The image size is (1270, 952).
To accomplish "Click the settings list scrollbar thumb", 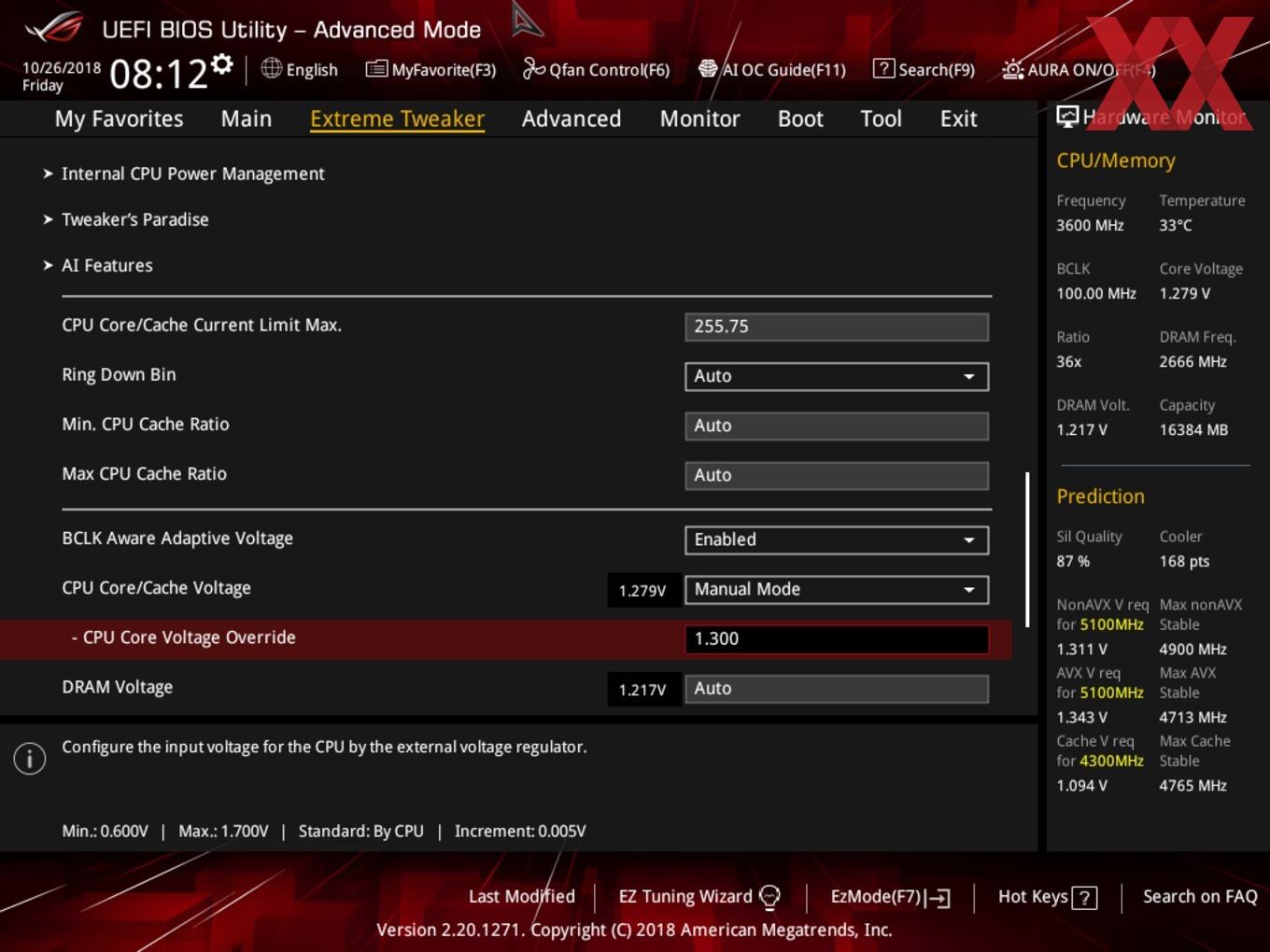I will click(x=1027, y=549).
